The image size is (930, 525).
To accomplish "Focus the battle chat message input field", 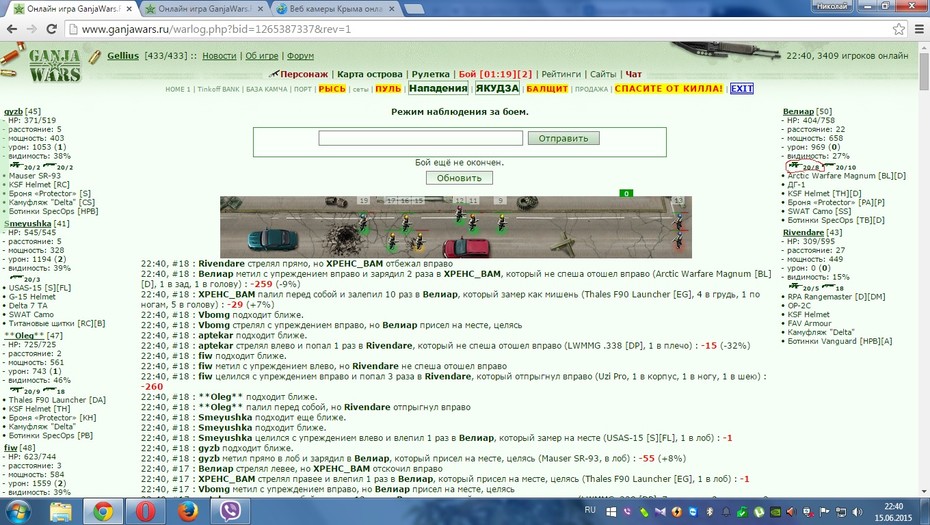I will (x=421, y=138).
